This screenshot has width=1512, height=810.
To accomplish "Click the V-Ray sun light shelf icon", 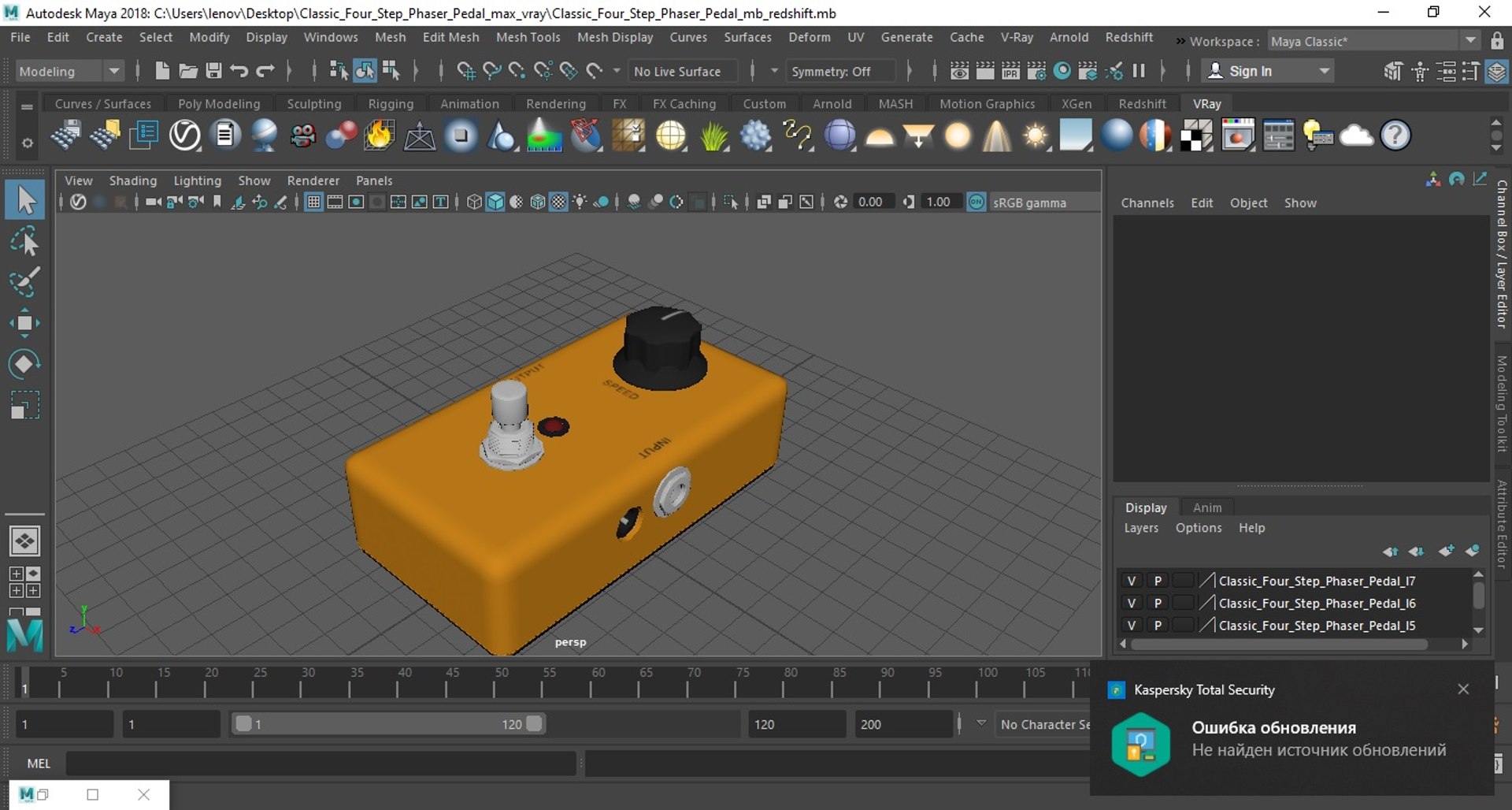I will [x=1035, y=136].
